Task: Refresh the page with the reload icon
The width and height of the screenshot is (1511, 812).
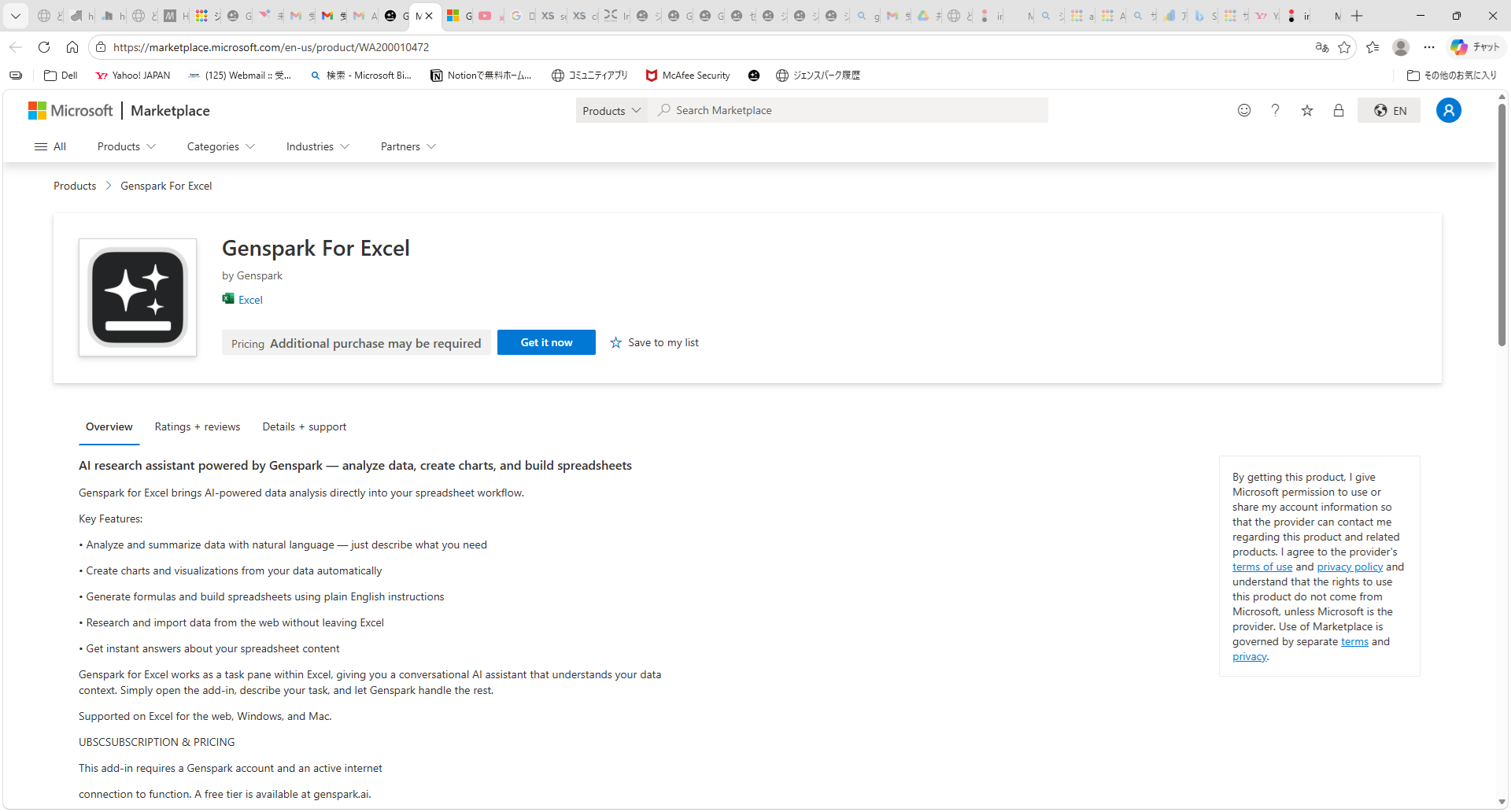Action: point(44,47)
